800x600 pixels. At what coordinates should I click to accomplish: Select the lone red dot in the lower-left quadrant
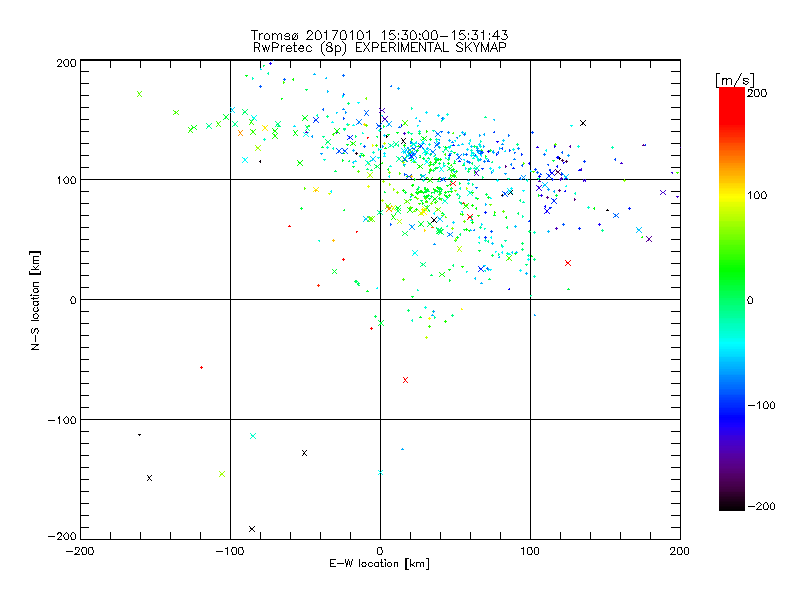coord(202,367)
